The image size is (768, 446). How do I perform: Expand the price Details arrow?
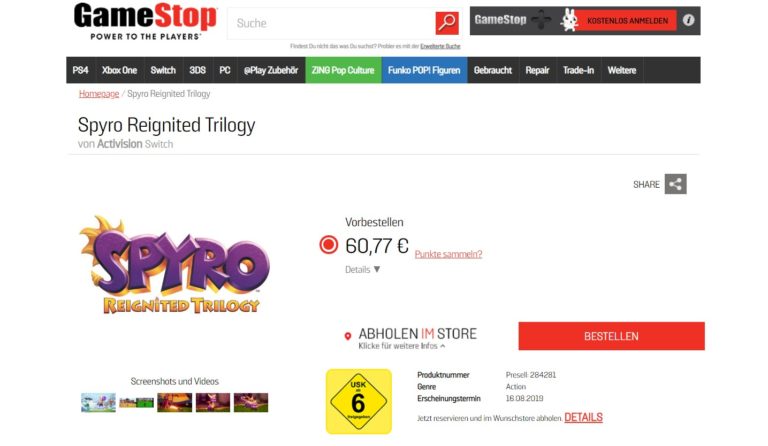pos(377,269)
